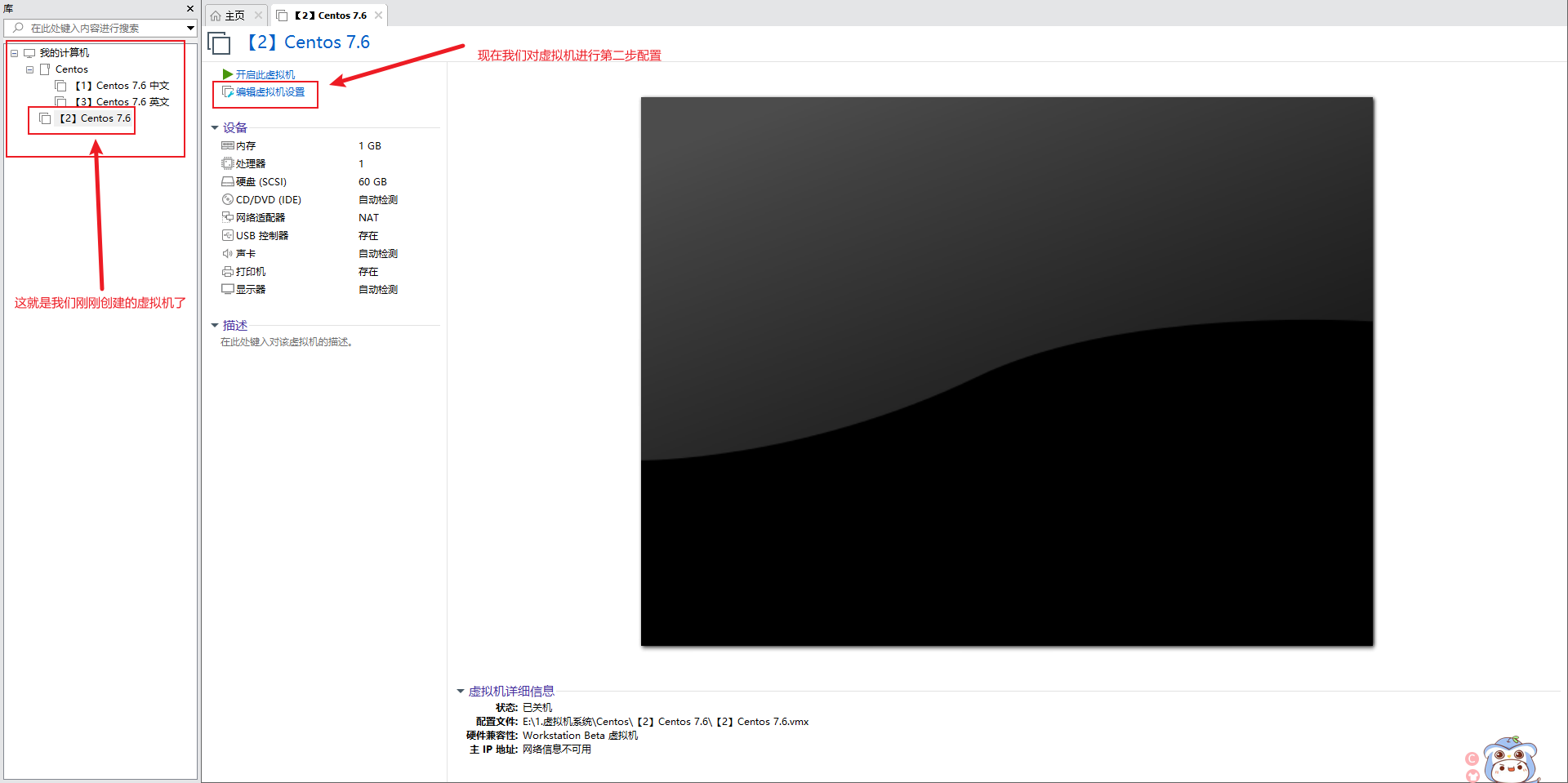Viewport: 1568px width, 783px height.
Task: Select 【1】Centos 7.6 中文 in library tree
Action: pos(122,86)
